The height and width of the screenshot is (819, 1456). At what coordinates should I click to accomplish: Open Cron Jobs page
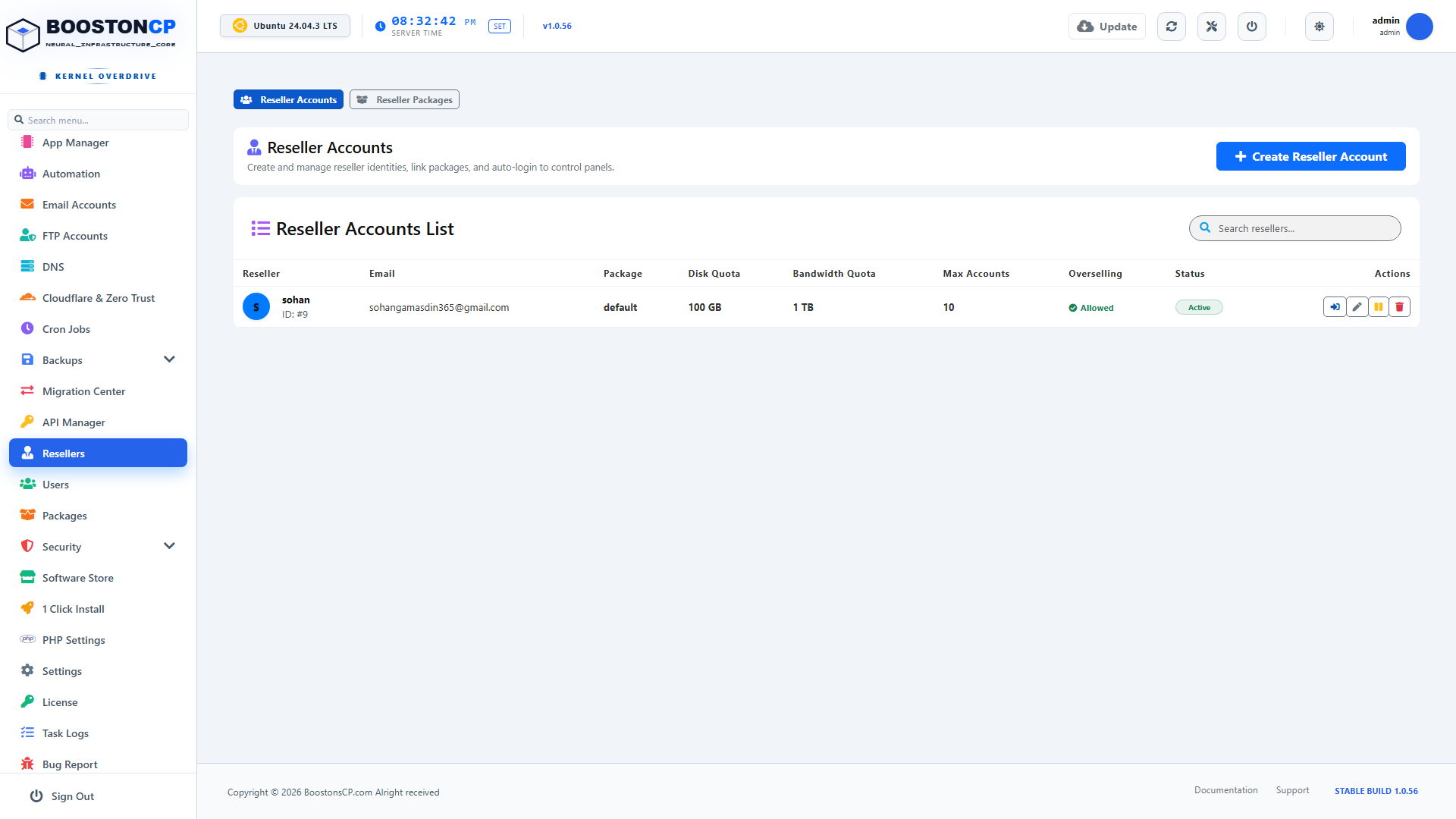click(x=98, y=329)
